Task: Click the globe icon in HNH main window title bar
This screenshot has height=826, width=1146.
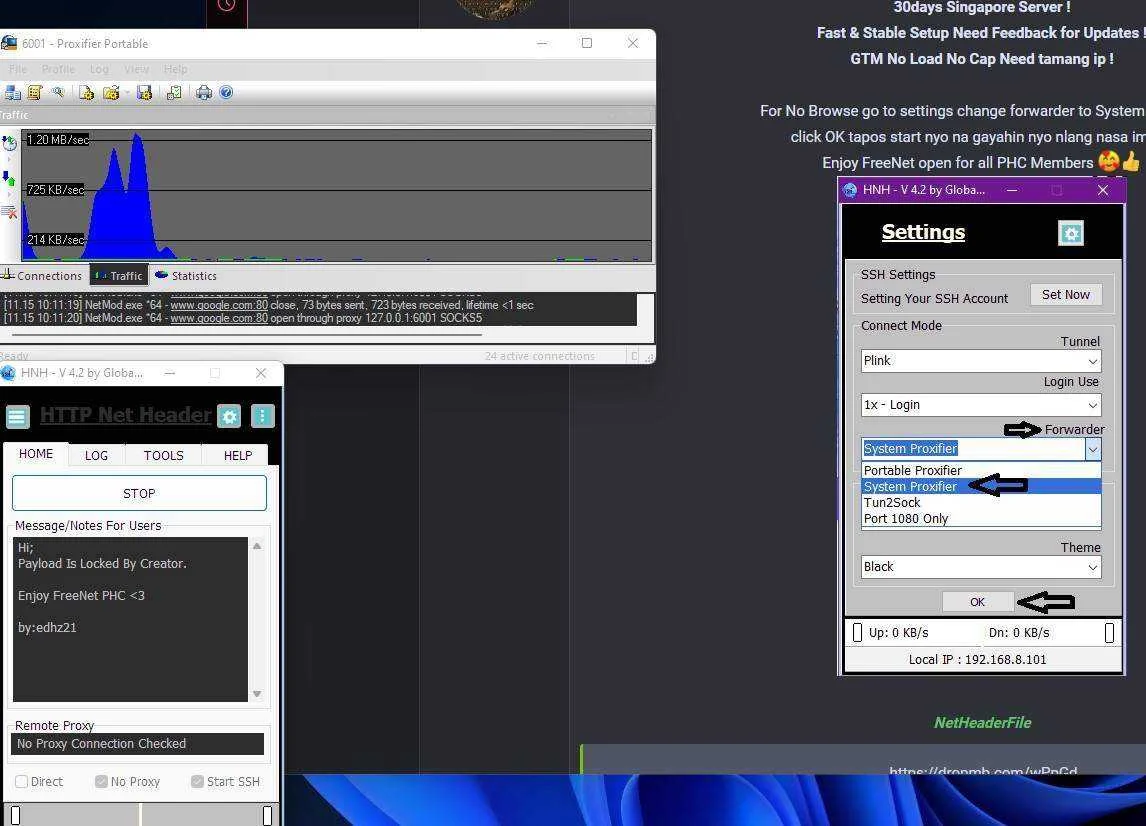Action: (8, 373)
